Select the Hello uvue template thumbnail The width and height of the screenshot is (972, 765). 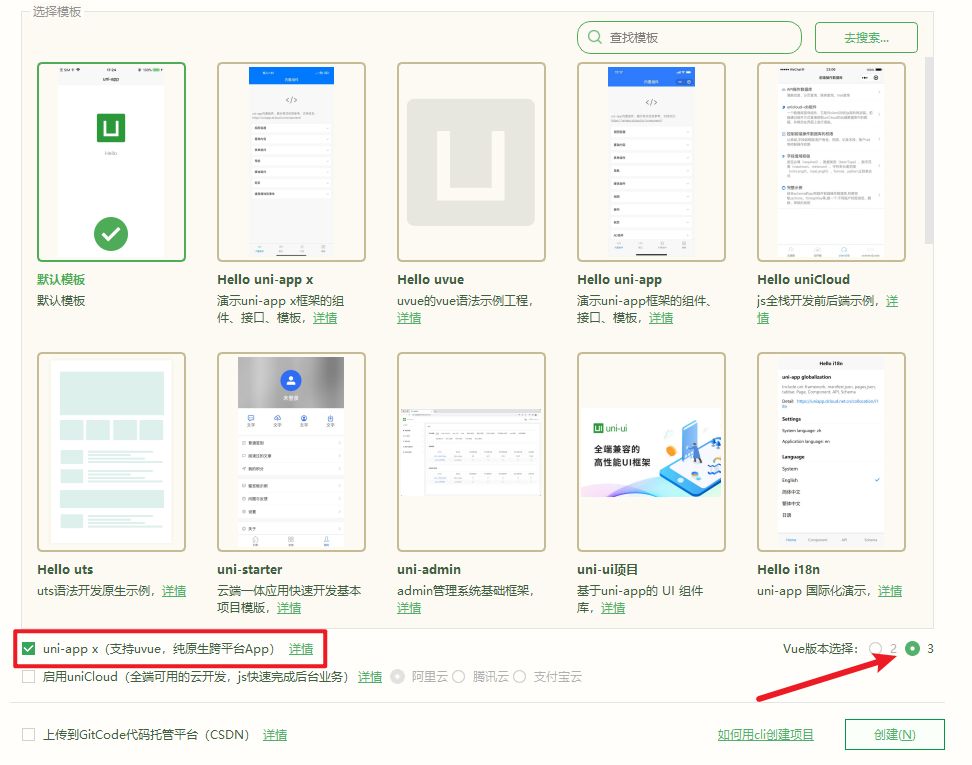coord(471,162)
